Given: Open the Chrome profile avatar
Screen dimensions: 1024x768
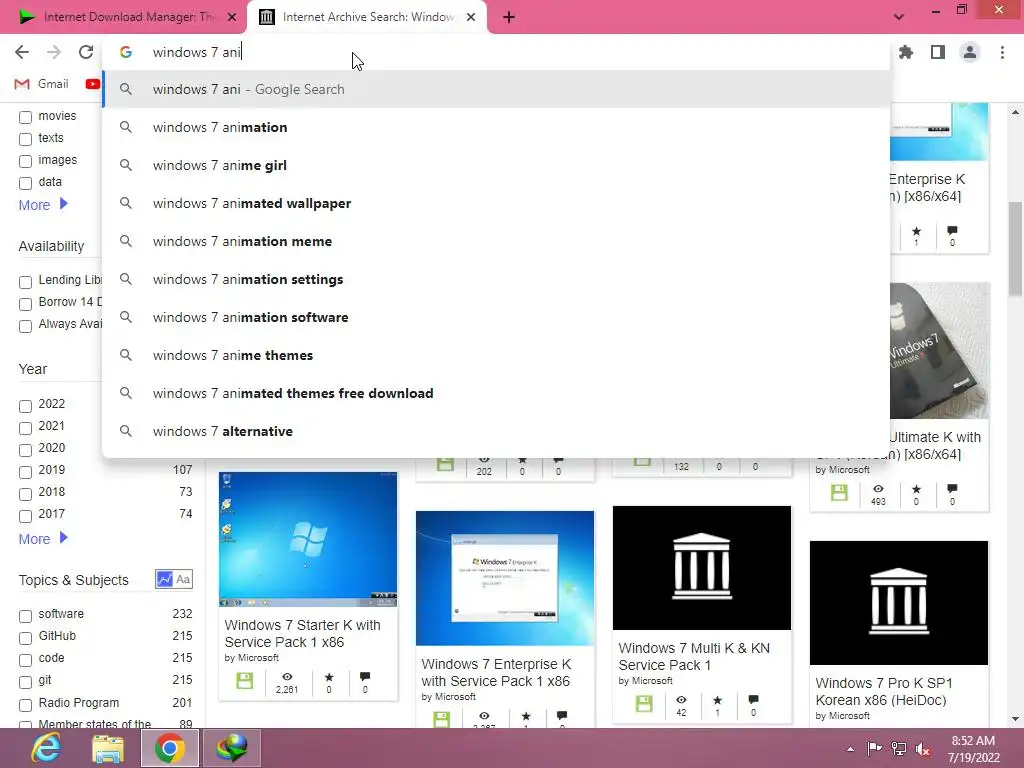Looking at the screenshot, I should [970, 52].
